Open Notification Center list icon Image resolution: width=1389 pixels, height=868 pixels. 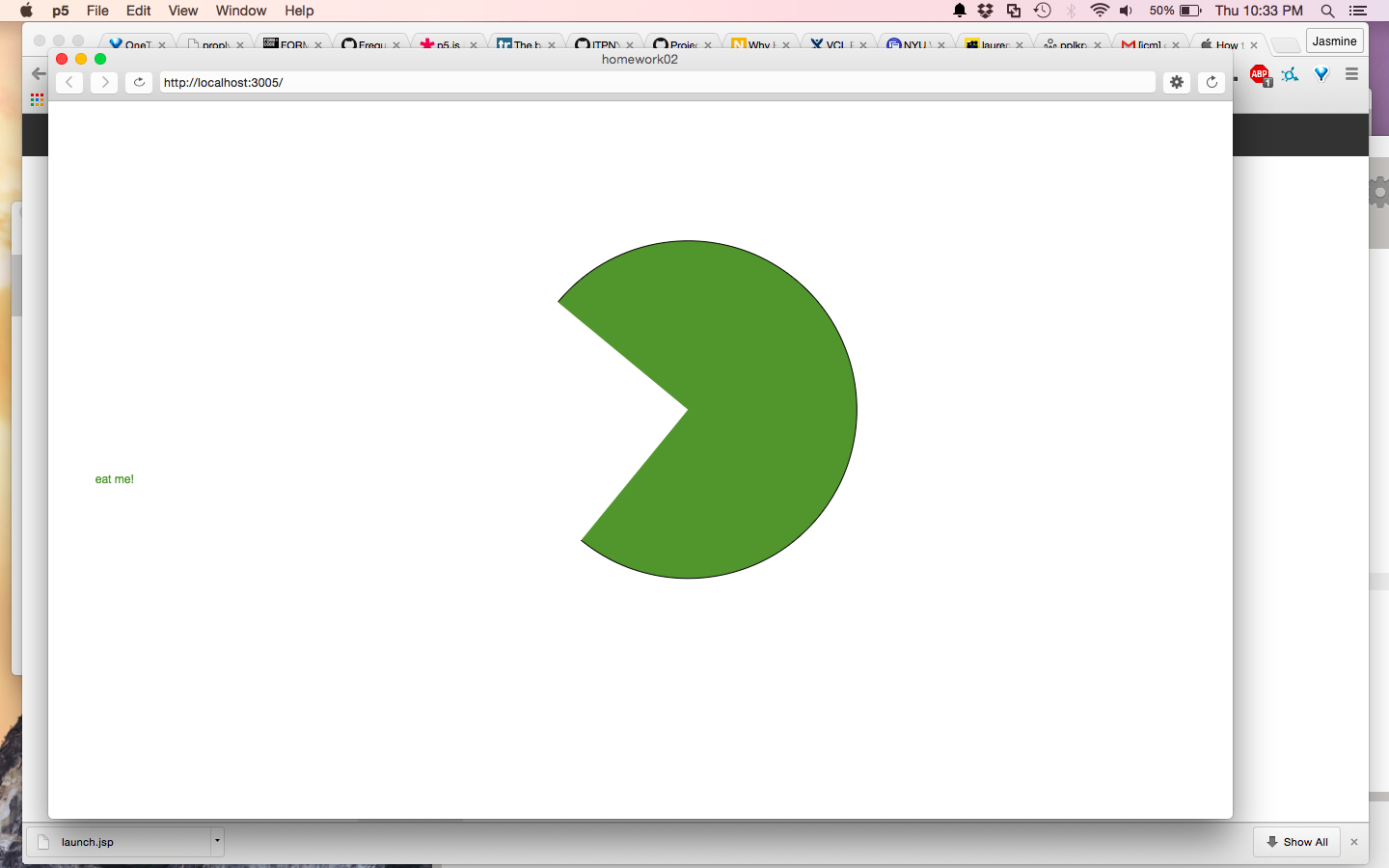click(1358, 11)
